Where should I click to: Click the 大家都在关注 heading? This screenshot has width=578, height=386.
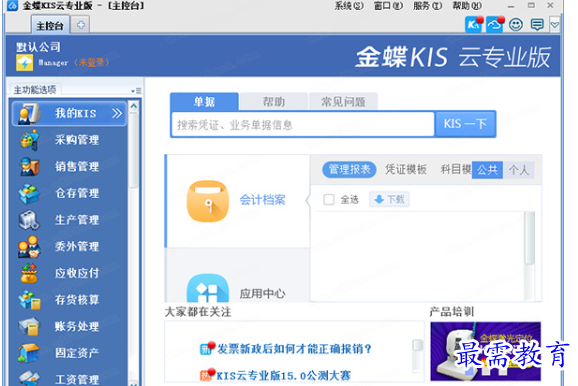pyautogui.click(x=198, y=312)
